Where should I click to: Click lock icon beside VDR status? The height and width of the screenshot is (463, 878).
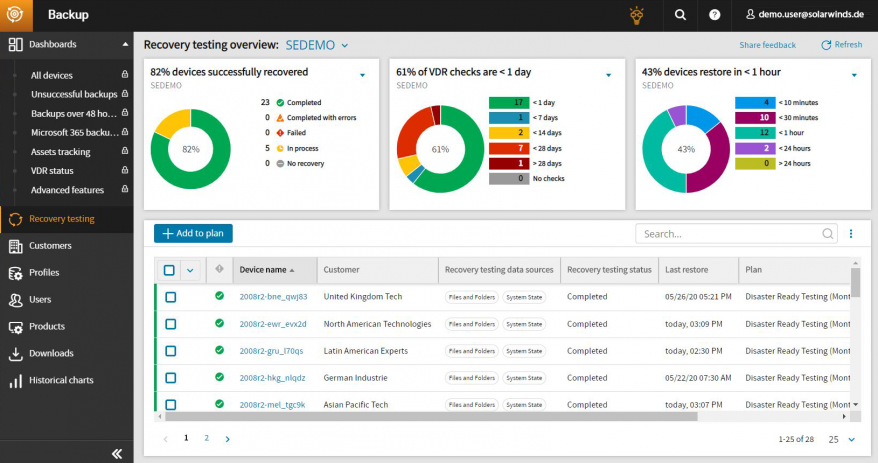tap(124, 170)
